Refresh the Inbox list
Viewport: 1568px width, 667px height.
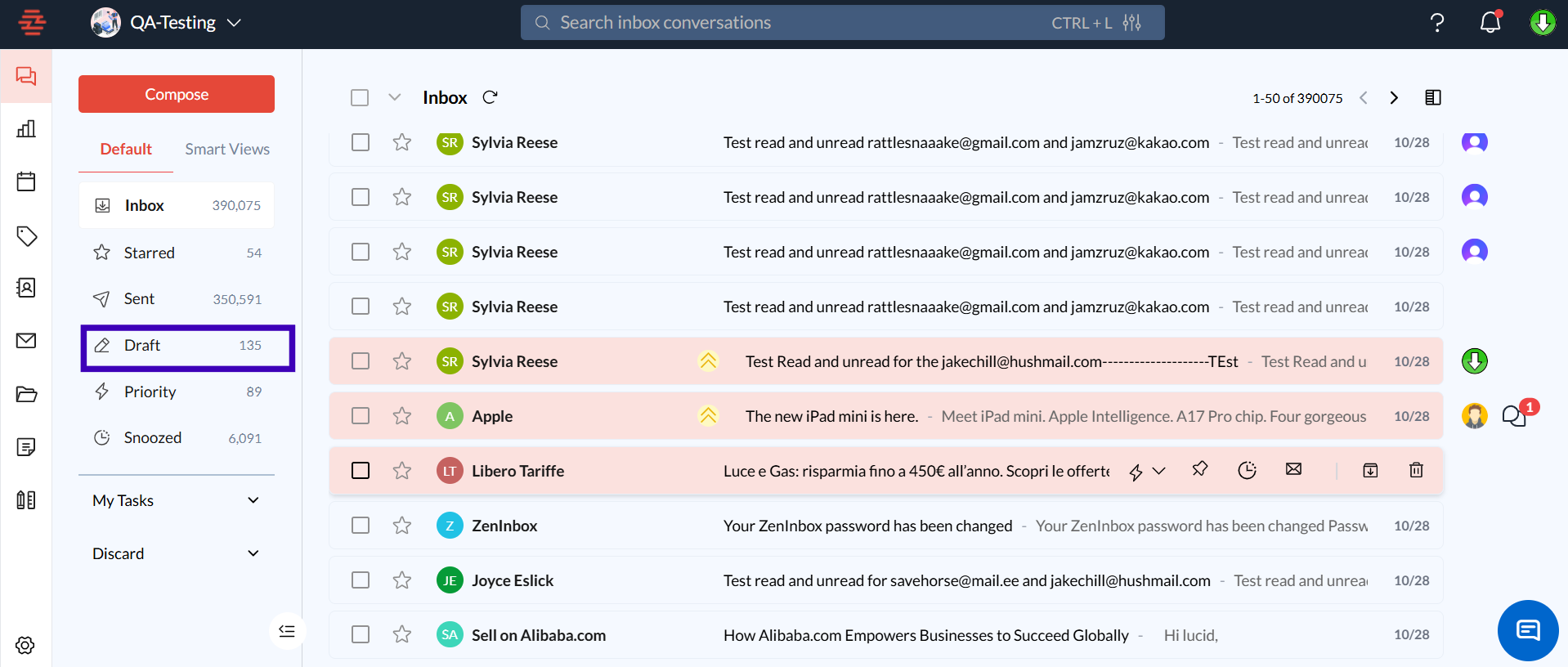(490, 97)
